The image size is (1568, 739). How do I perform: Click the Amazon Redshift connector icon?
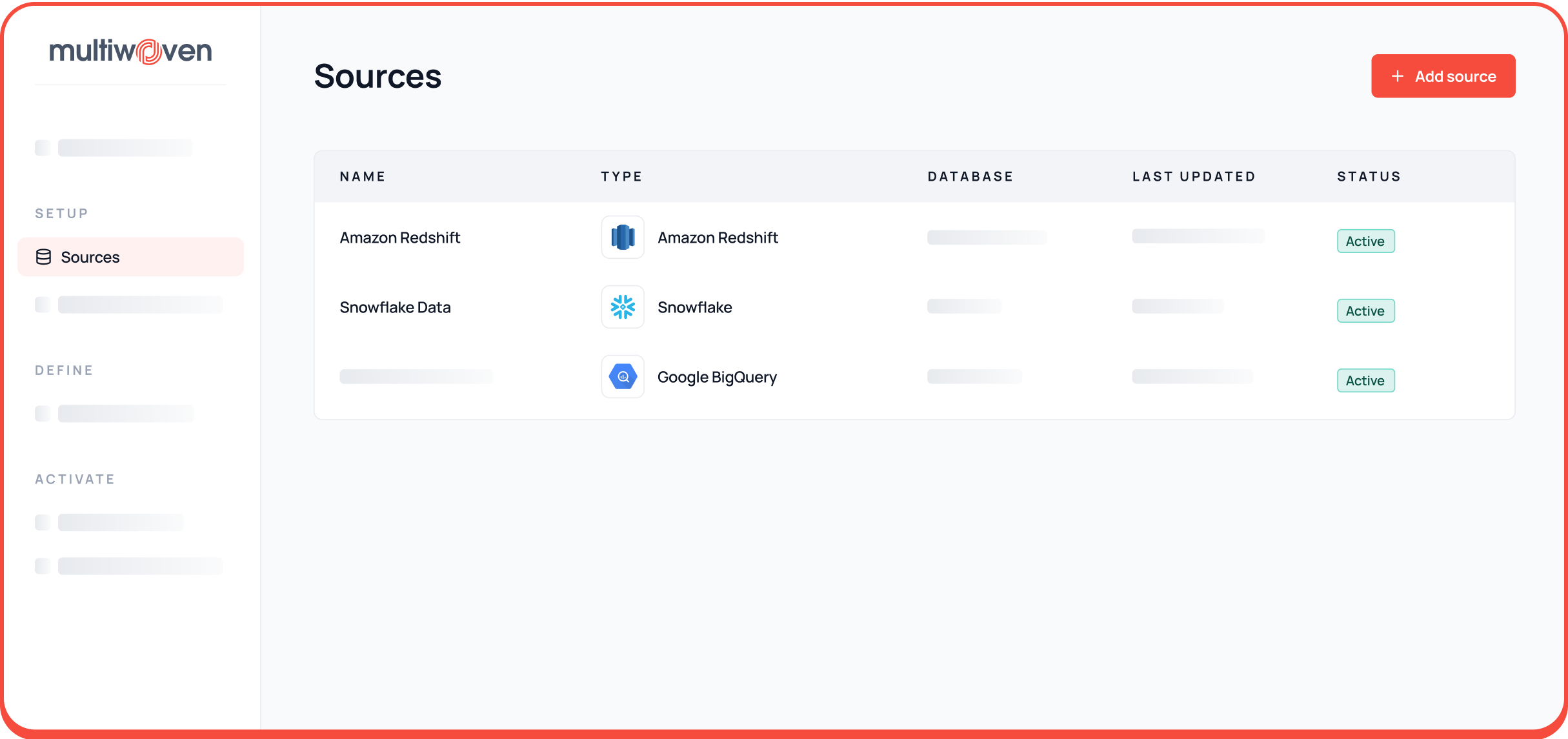point(623,238)
